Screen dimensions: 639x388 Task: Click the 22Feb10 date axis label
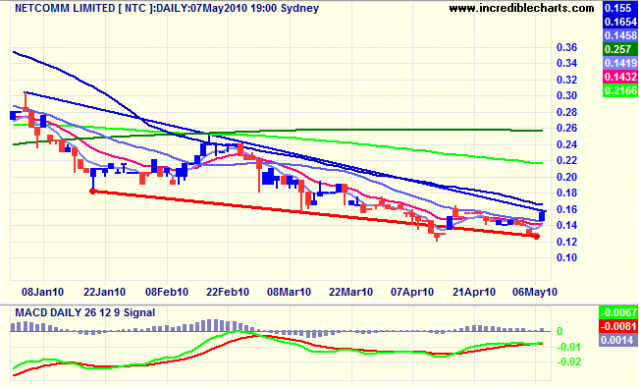227,292
